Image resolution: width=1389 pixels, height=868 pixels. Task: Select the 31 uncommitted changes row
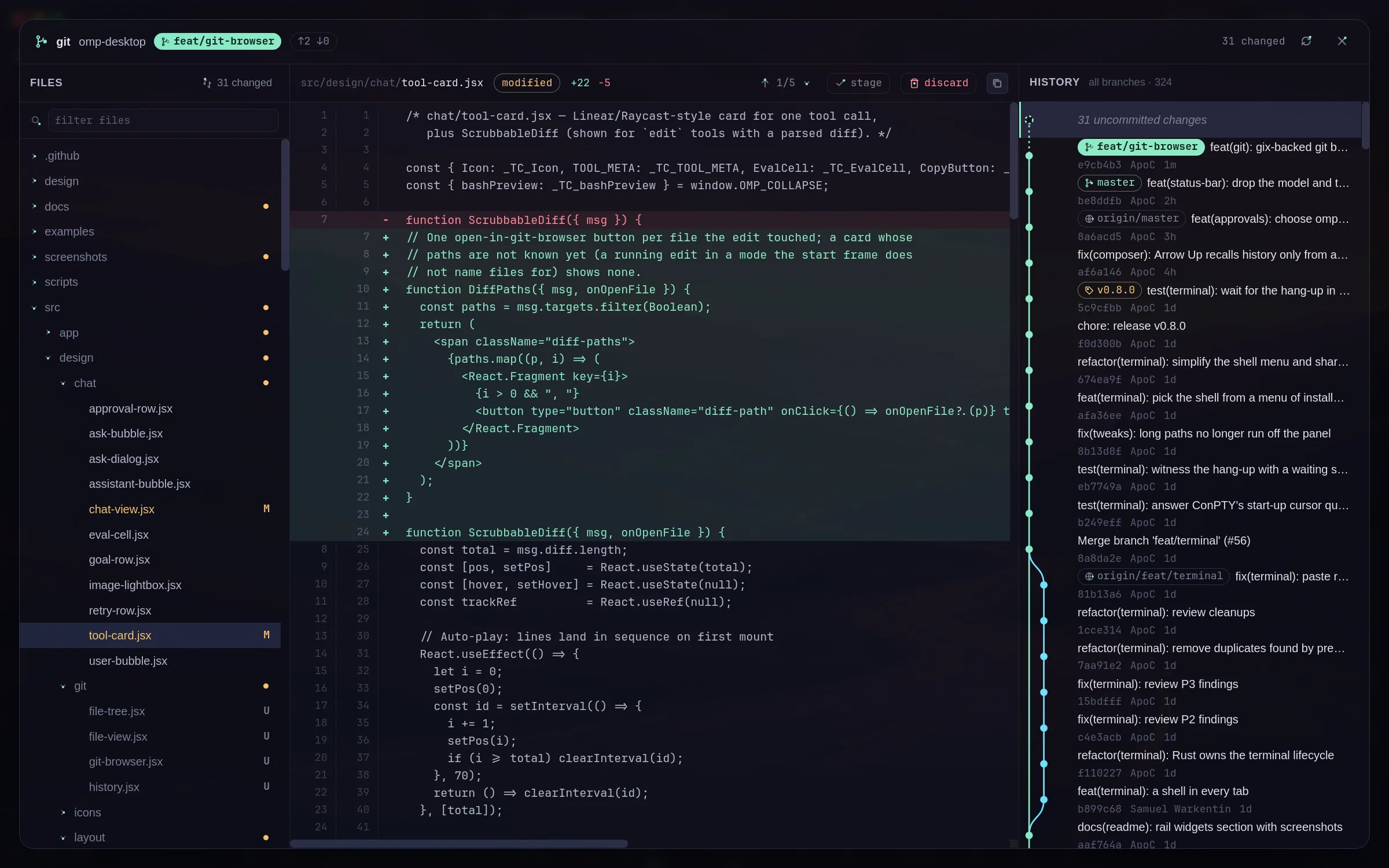pos(1190,120)
